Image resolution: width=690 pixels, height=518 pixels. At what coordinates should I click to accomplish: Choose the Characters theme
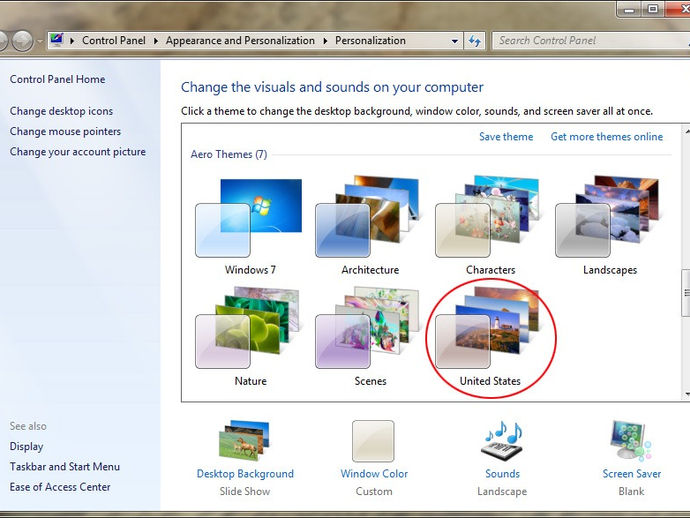tap(488, 217)
